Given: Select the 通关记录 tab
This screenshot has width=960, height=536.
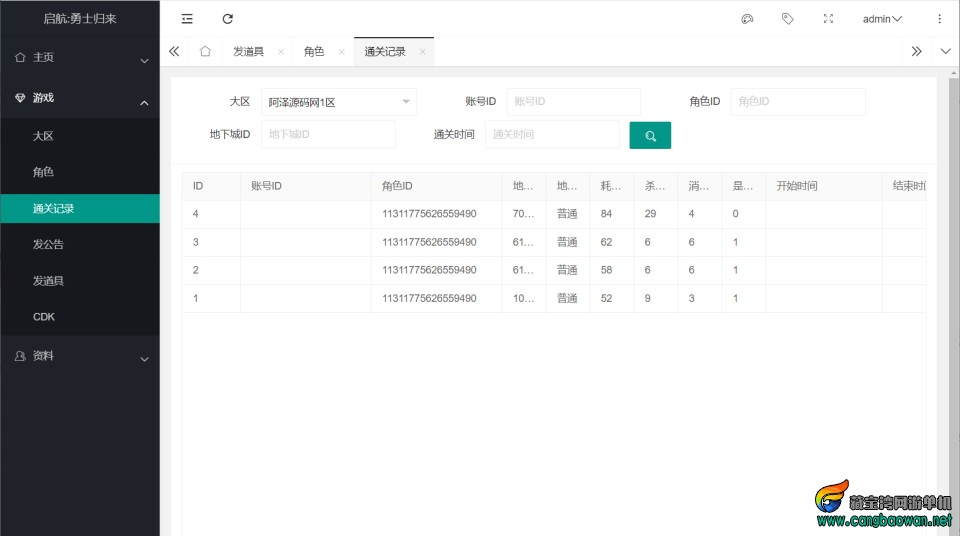Looking at the screenshot, I should point(385,51).
